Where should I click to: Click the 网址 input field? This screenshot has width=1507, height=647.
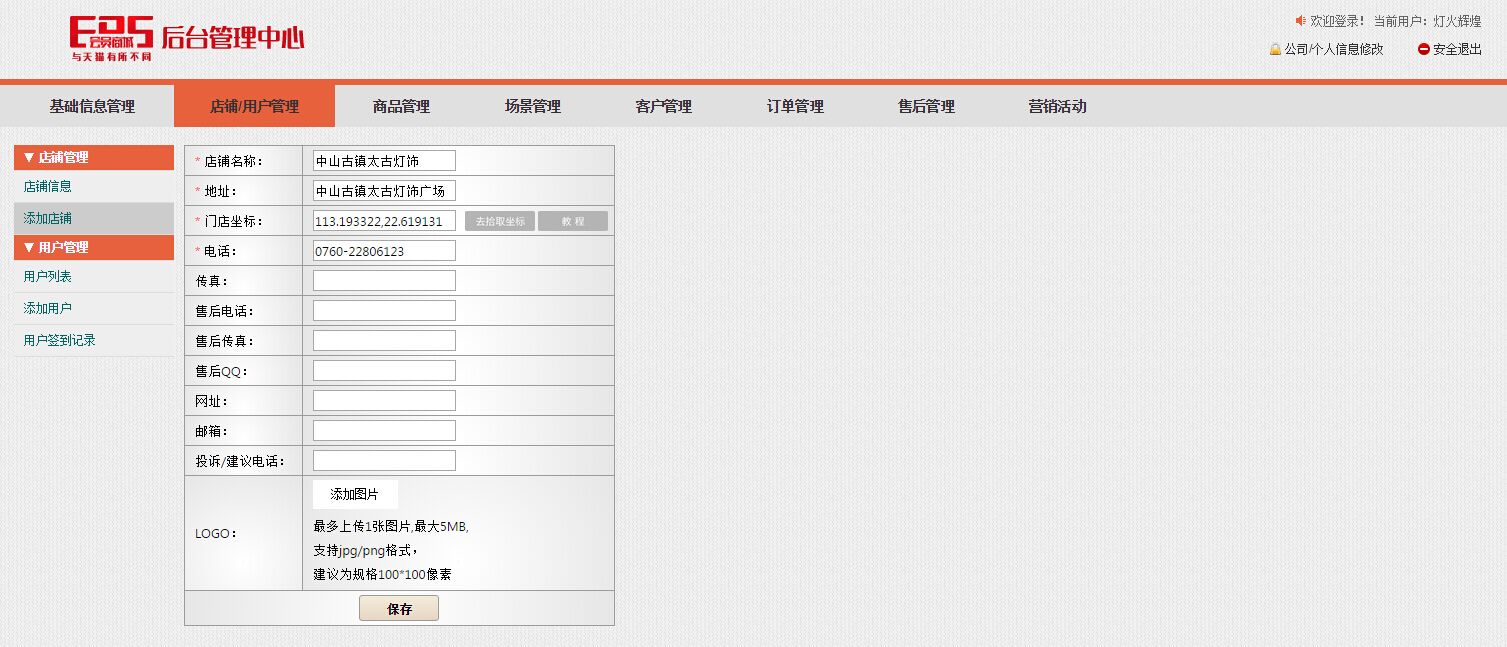click(x=384, y=401)
